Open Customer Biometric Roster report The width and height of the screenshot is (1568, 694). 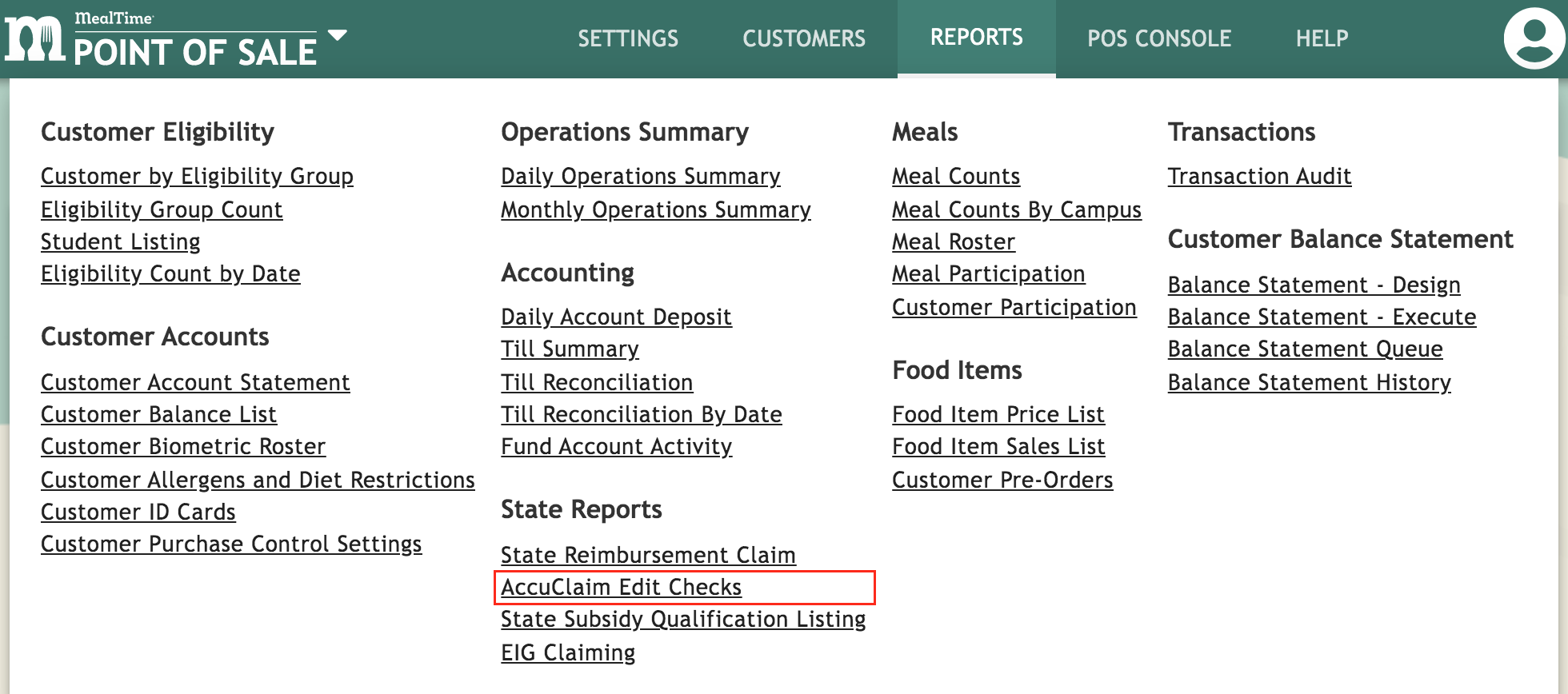(183, 446)
